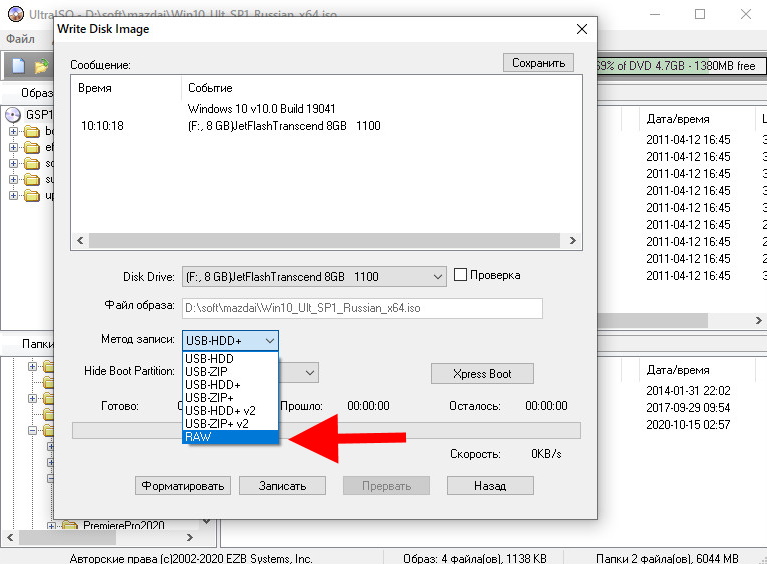Viewport: 767px width, 564px height.
Task: Select USB-HDD from the write method list
Action: [x=230, y=359]
